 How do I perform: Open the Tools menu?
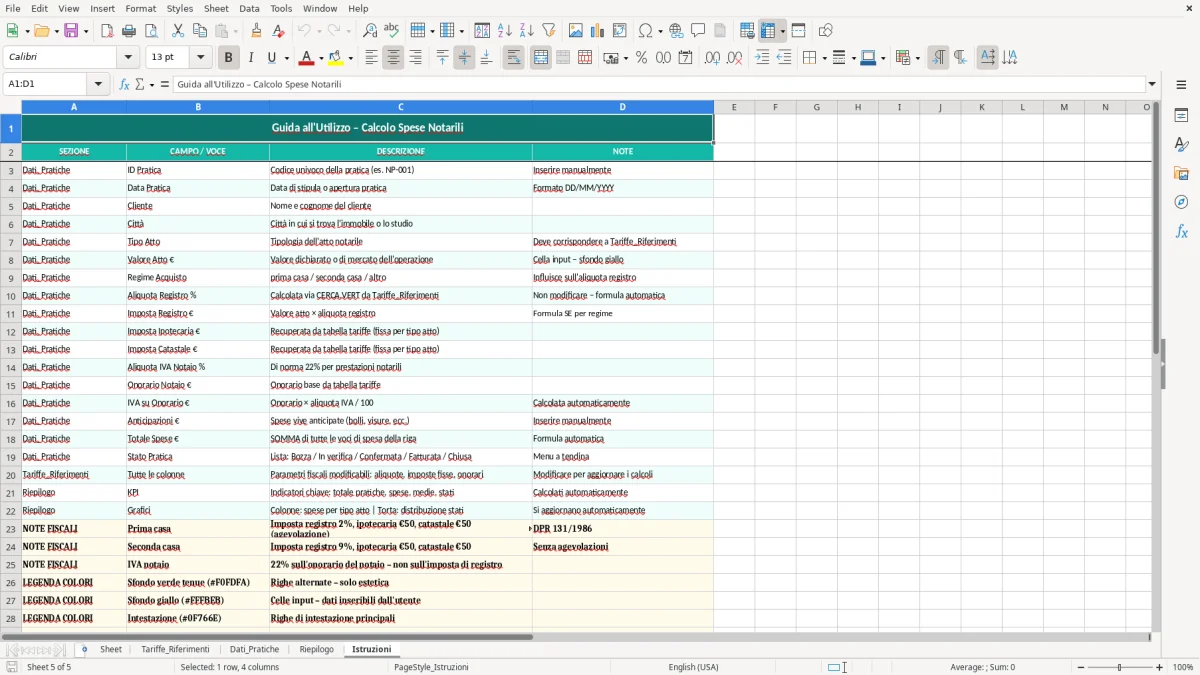[281, 8]
